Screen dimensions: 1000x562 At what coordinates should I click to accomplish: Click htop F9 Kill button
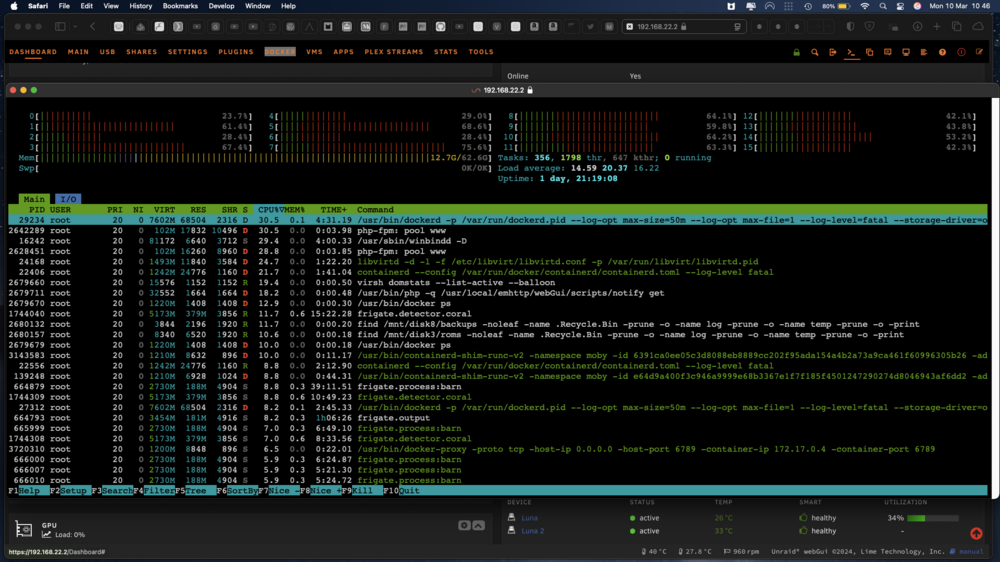(x=362, y=491)
